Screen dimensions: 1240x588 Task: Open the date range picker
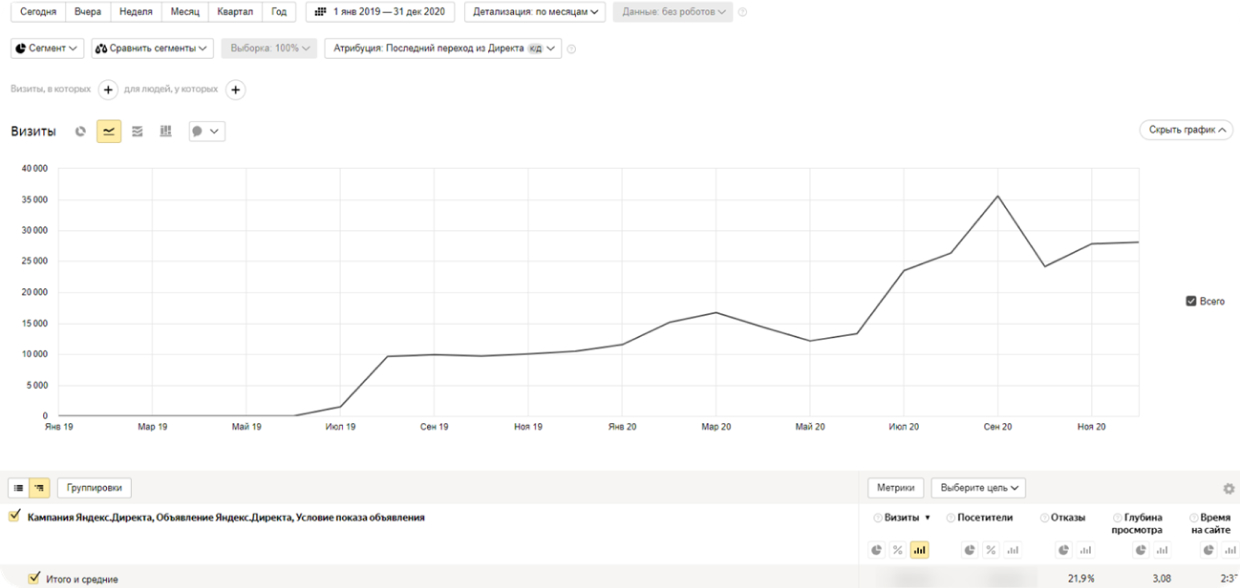[x=380, y=12]
